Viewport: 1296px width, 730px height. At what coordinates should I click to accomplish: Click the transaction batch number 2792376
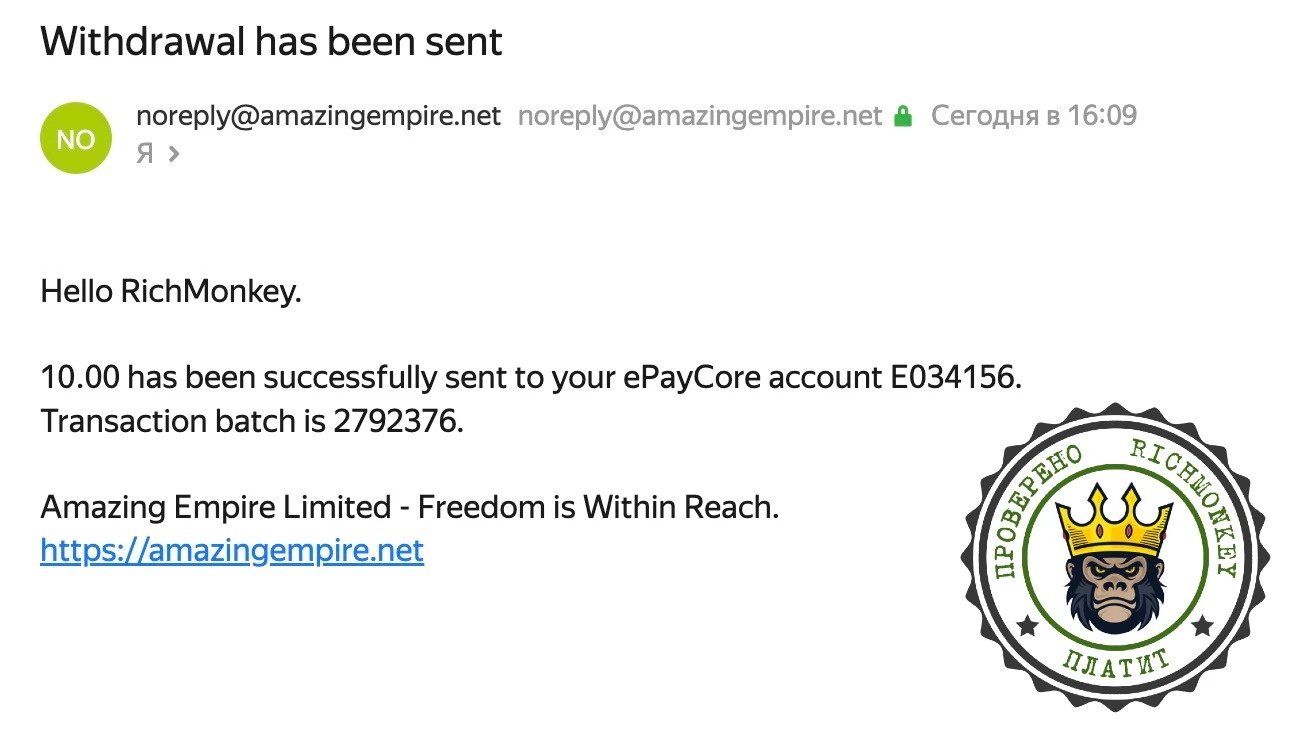(x=397, y=421)
